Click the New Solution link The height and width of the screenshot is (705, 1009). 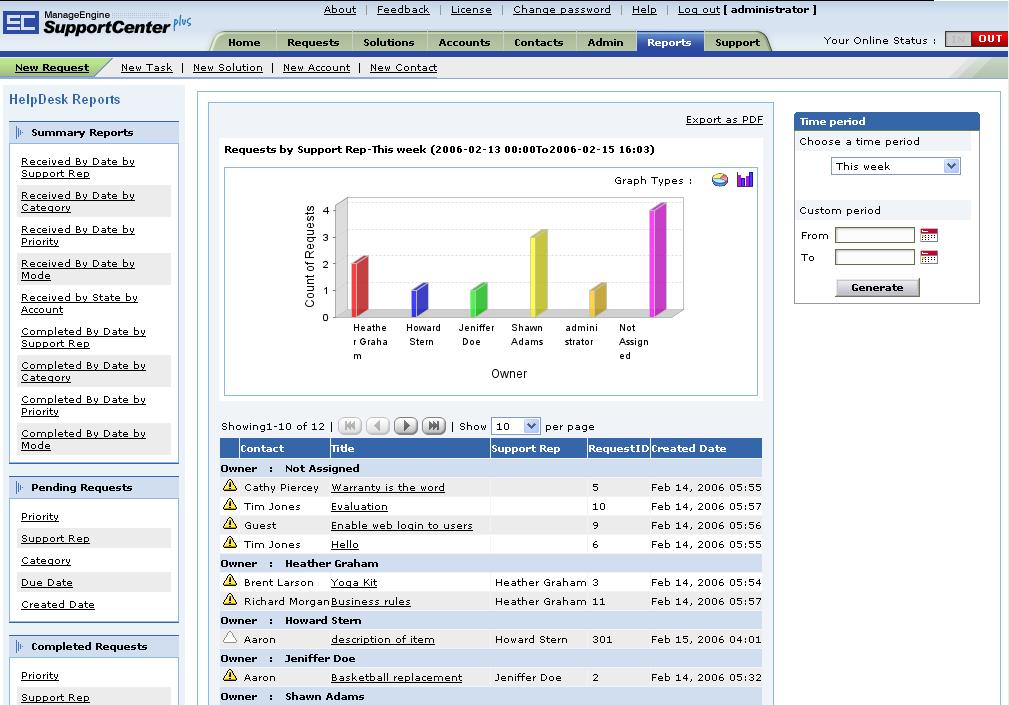coord(228,68)
